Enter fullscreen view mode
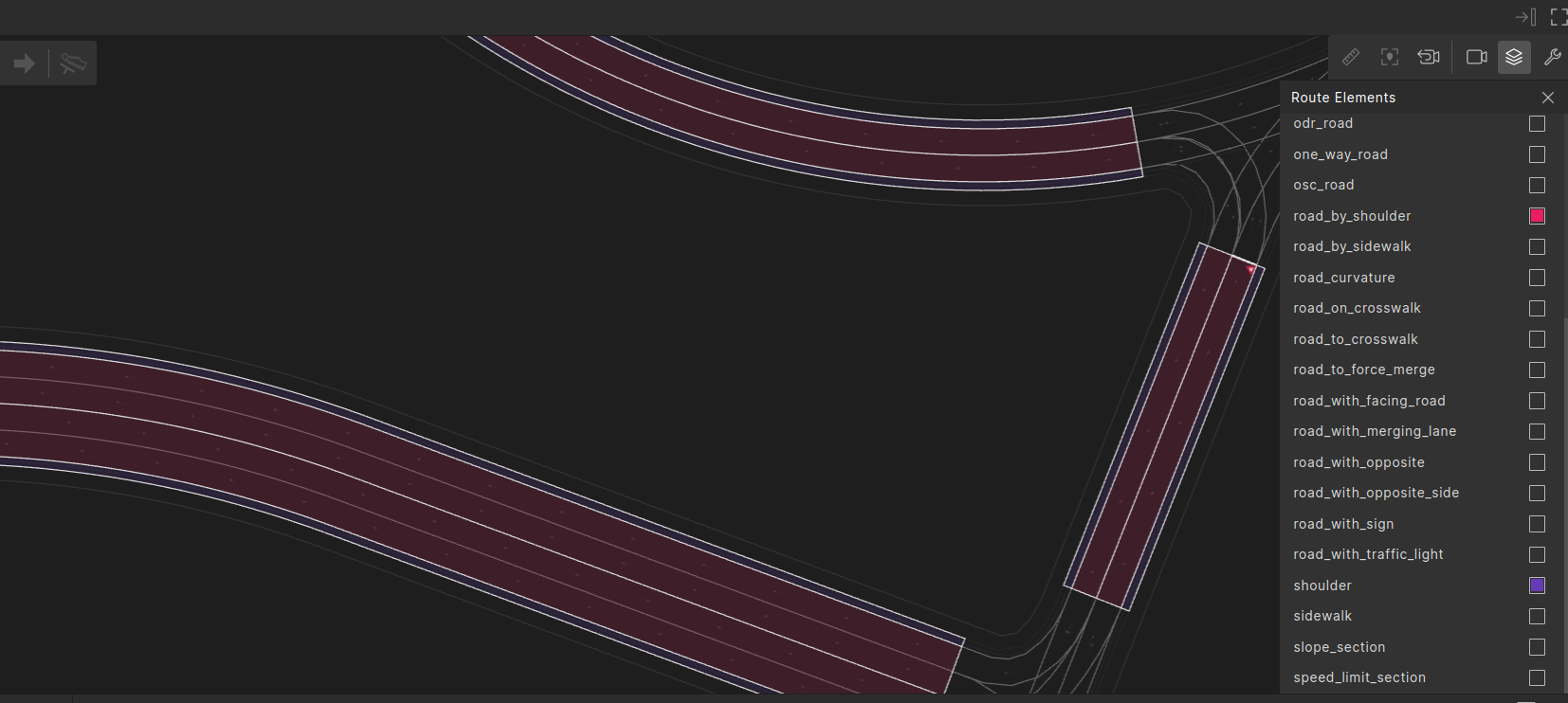Image resolution: width=1568 pixels, height=703 pixels. (x=1558, y=17)
